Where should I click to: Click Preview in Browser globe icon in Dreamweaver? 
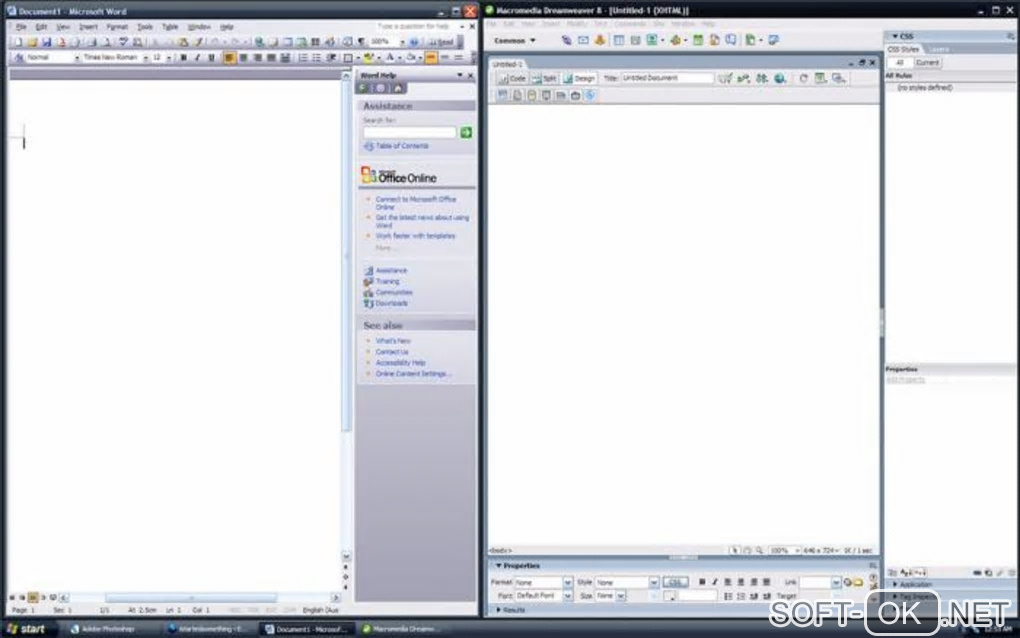779,79
